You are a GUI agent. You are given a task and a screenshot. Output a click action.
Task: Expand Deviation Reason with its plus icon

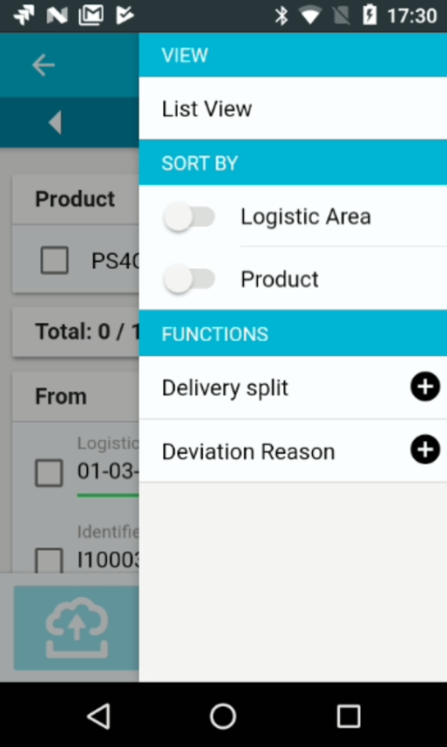[x=425, y=449]
